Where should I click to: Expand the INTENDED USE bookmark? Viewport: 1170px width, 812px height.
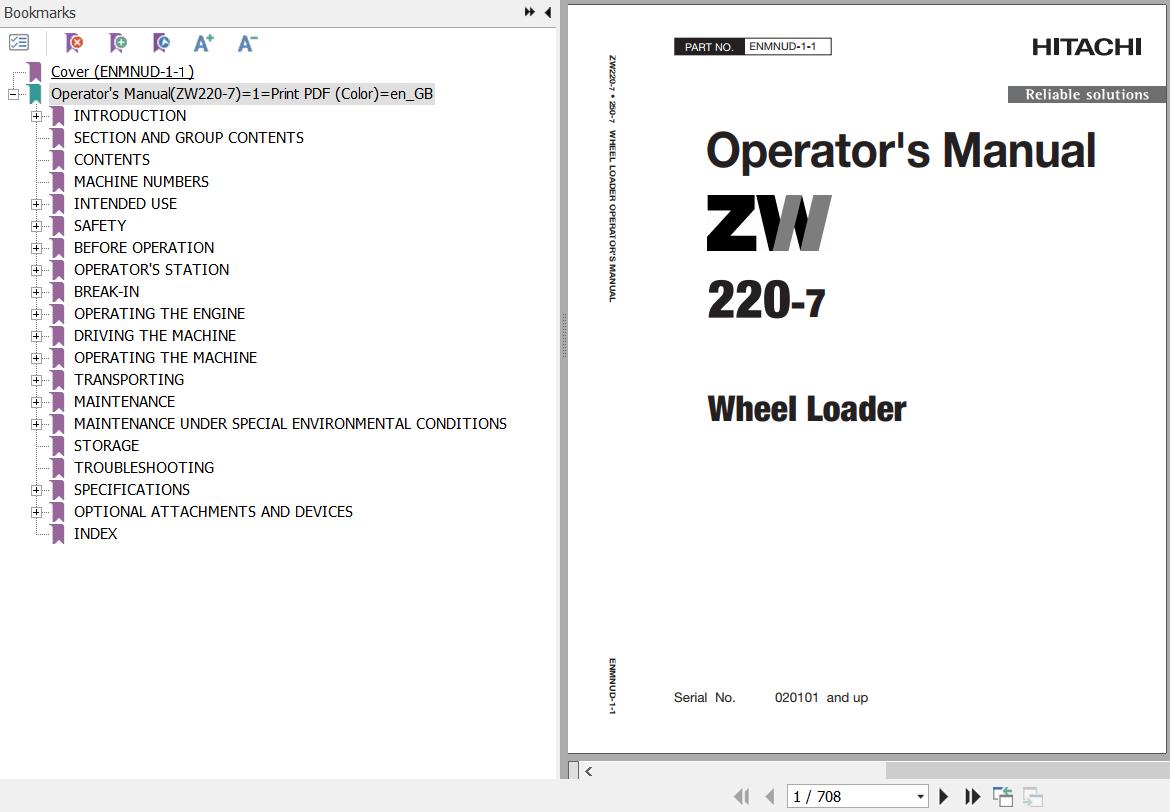click(36, 204)
